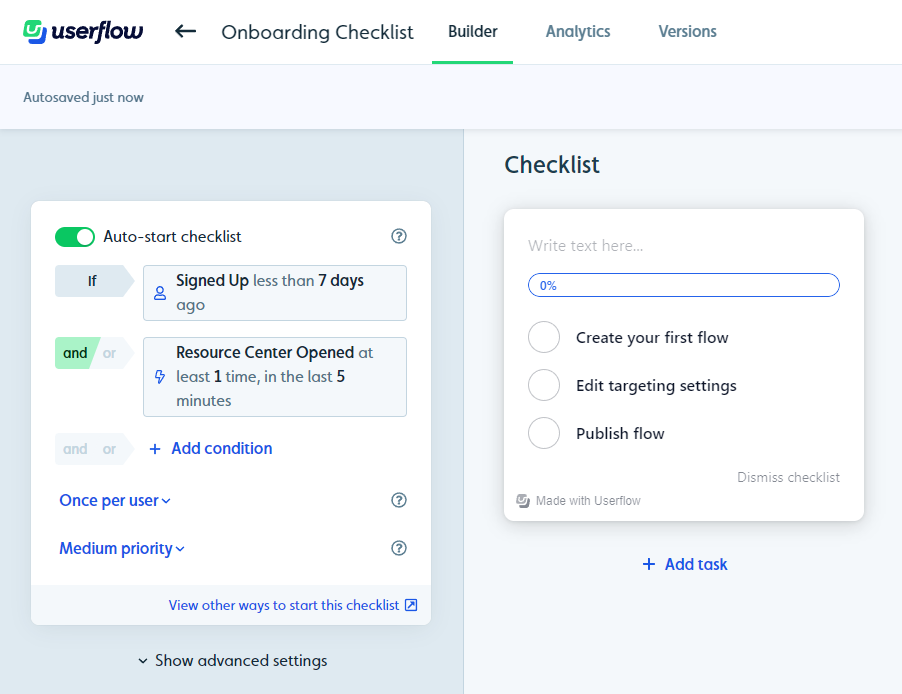This screenshot has width=902, height=694.
Task: Click the help icon beside Once per user
Action: [399, 500]
